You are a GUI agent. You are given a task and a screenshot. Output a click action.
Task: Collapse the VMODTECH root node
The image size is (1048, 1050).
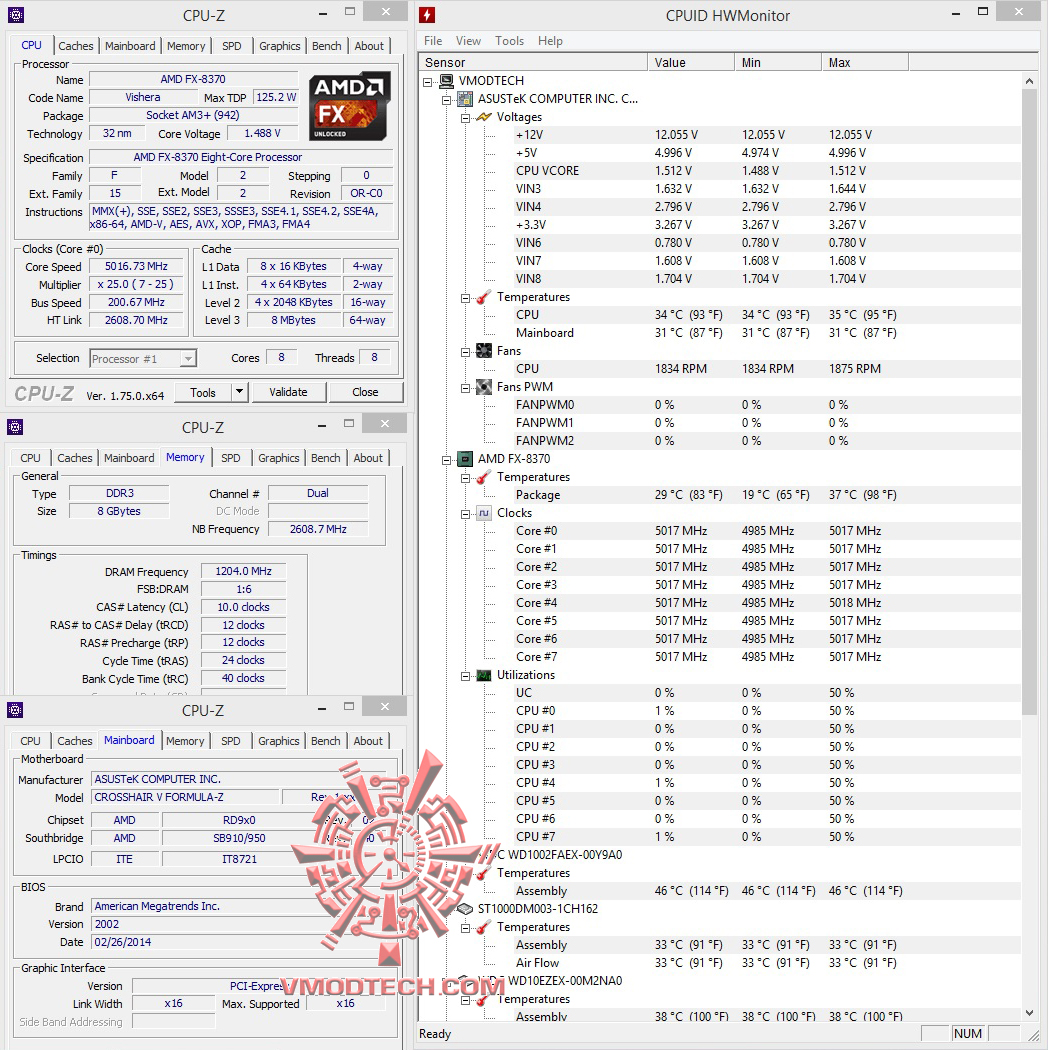(428, 82)
